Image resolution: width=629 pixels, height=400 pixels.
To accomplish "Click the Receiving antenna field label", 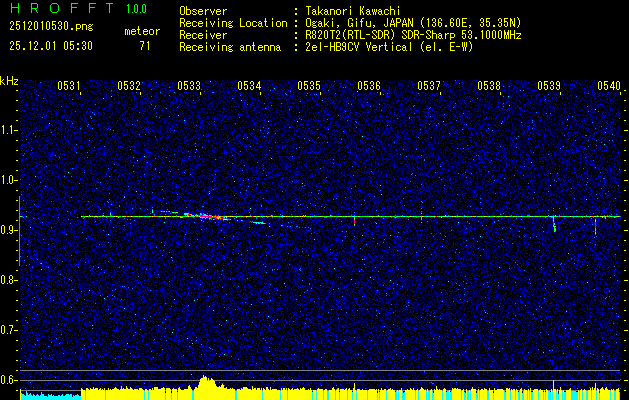I will [230, 47].
